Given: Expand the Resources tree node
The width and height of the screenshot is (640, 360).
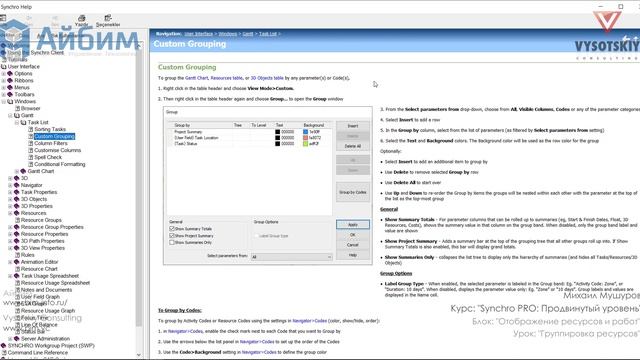Looking at the screenshot, I should tap(10, 213).
